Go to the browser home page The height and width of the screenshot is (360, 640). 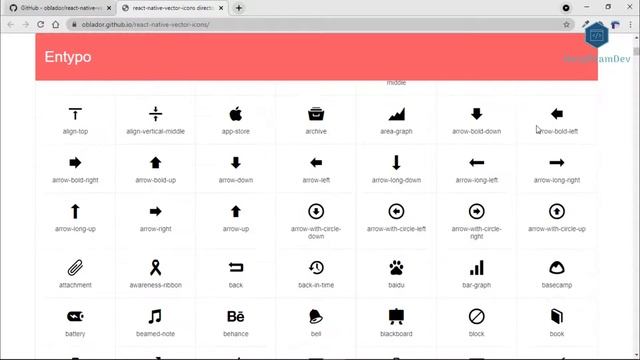pyautogui.click(x=56, y=24)
